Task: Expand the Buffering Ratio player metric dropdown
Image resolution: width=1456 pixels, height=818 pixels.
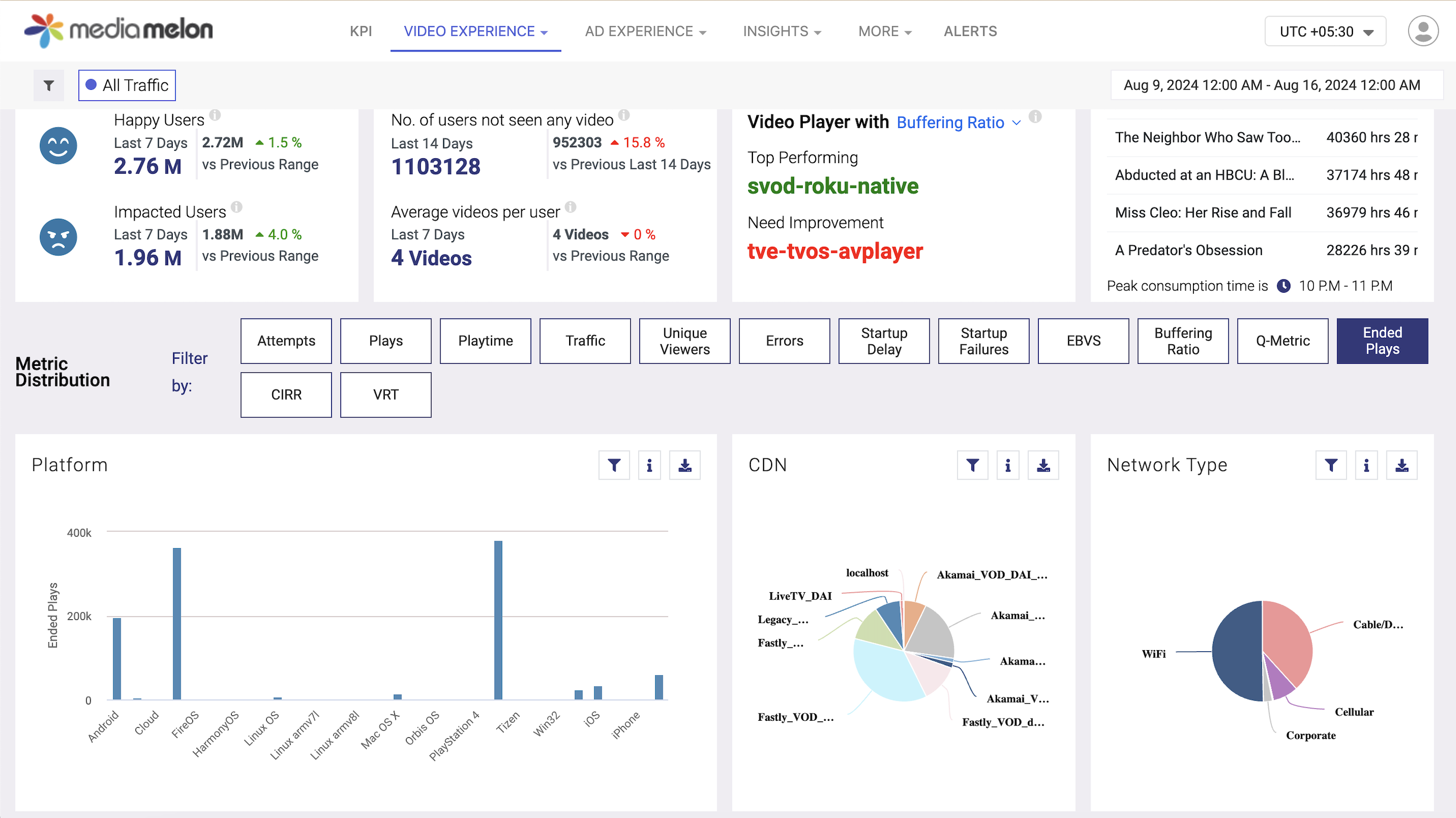Action: [959, 123]
